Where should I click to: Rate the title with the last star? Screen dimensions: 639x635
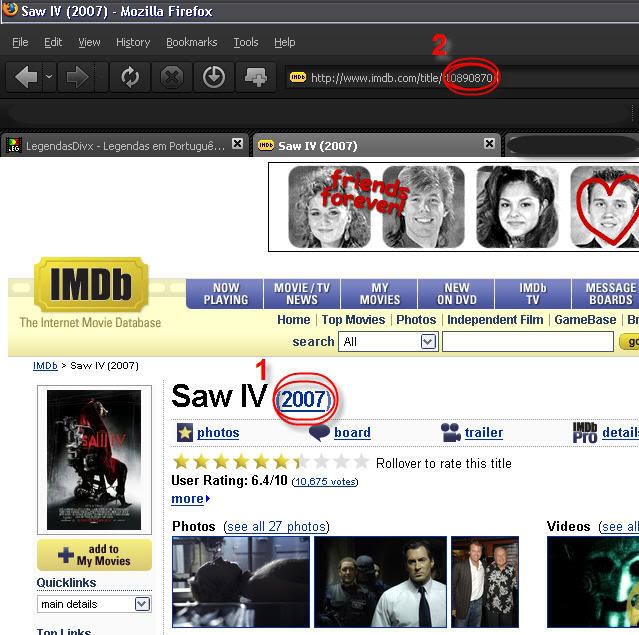click(x=361, y=462)
